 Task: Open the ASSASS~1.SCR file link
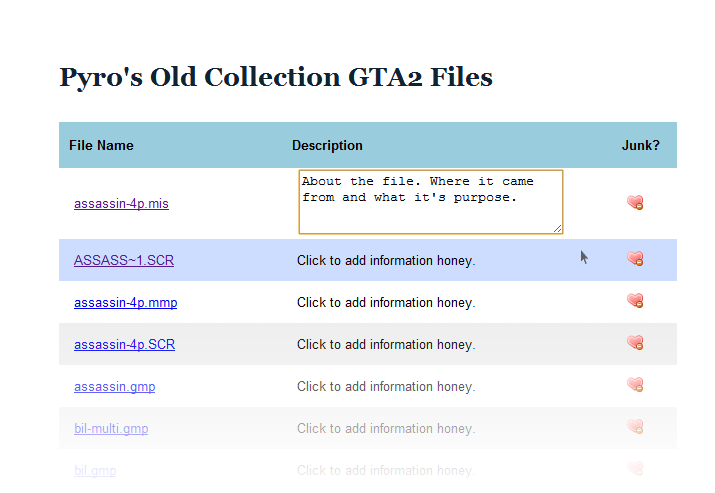pos(124,261)
